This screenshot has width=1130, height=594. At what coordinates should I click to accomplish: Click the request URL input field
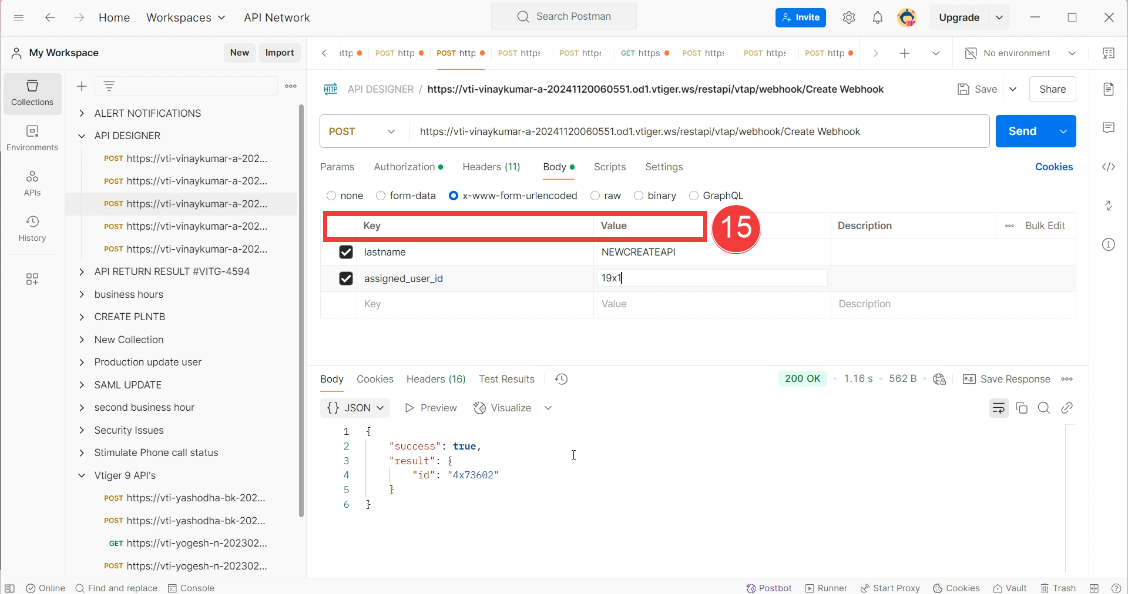pyautogui.click(x=698, y=131)
